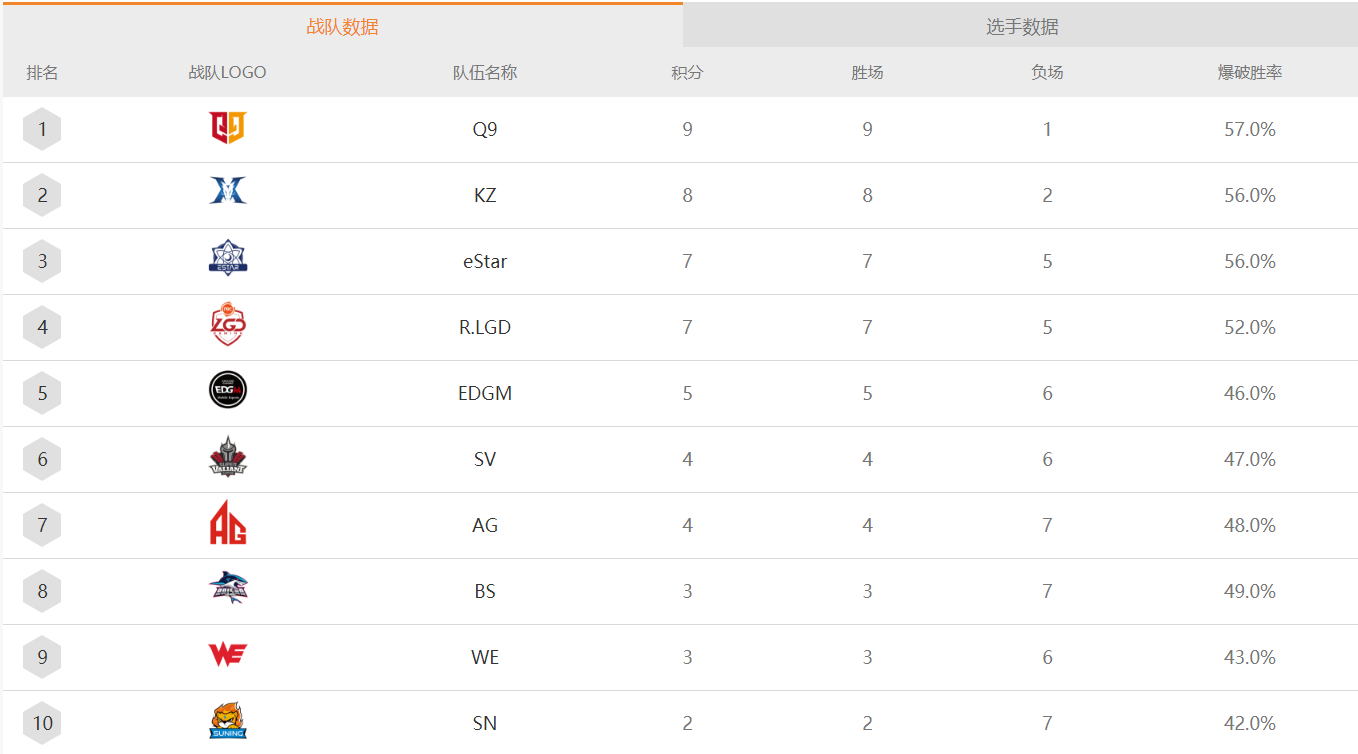Switch to the 选手数据 tab

[1021, 26]
